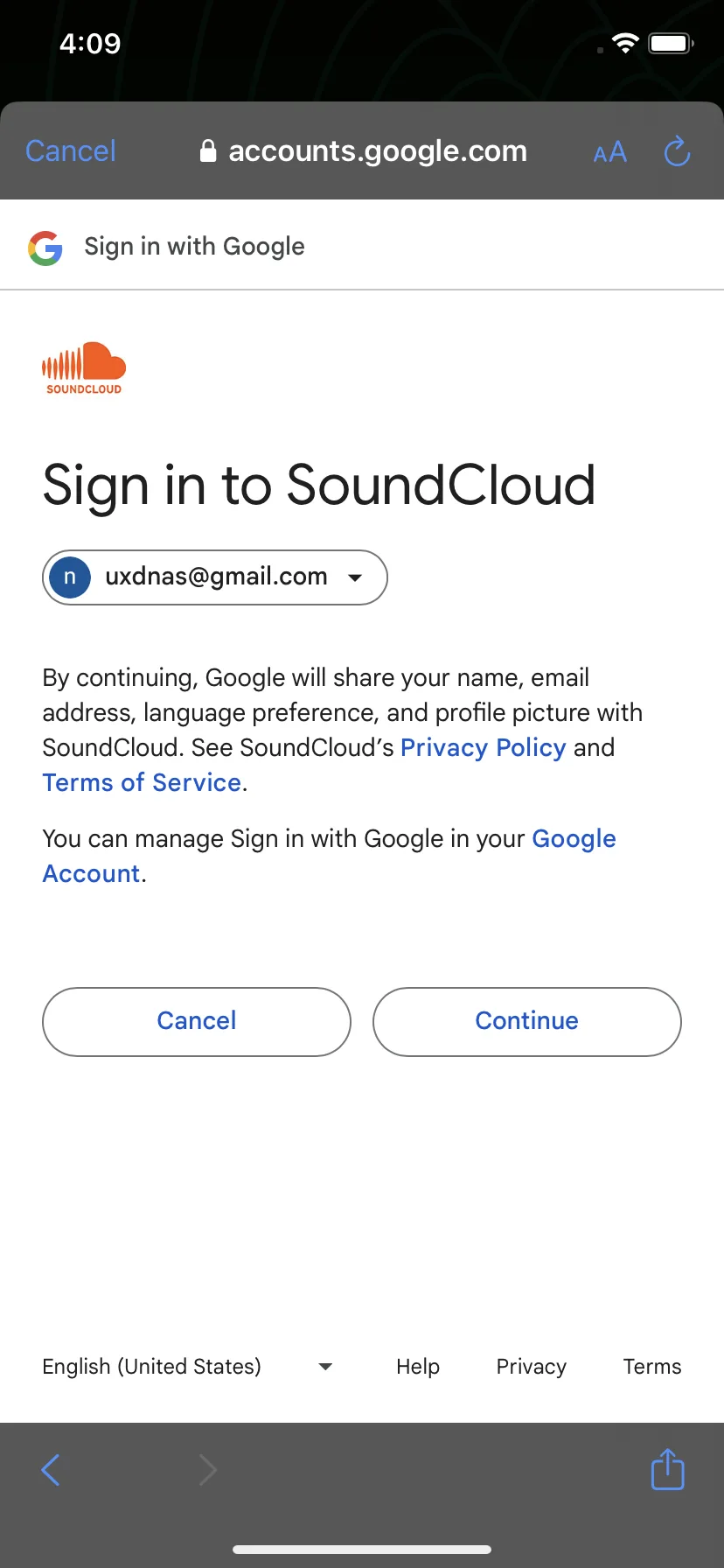
Task: Tap the forward navigation arrow
Action: pos(207,1470)
